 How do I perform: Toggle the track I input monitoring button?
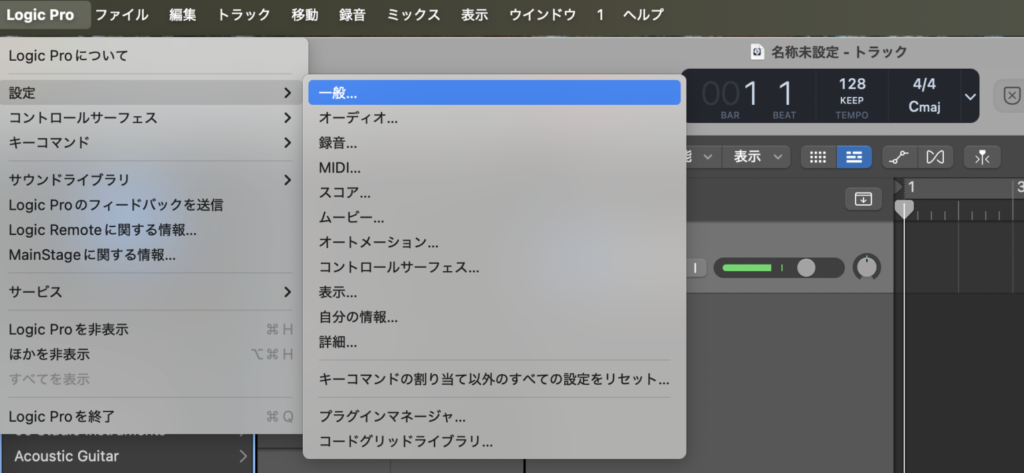pos(696,267)
